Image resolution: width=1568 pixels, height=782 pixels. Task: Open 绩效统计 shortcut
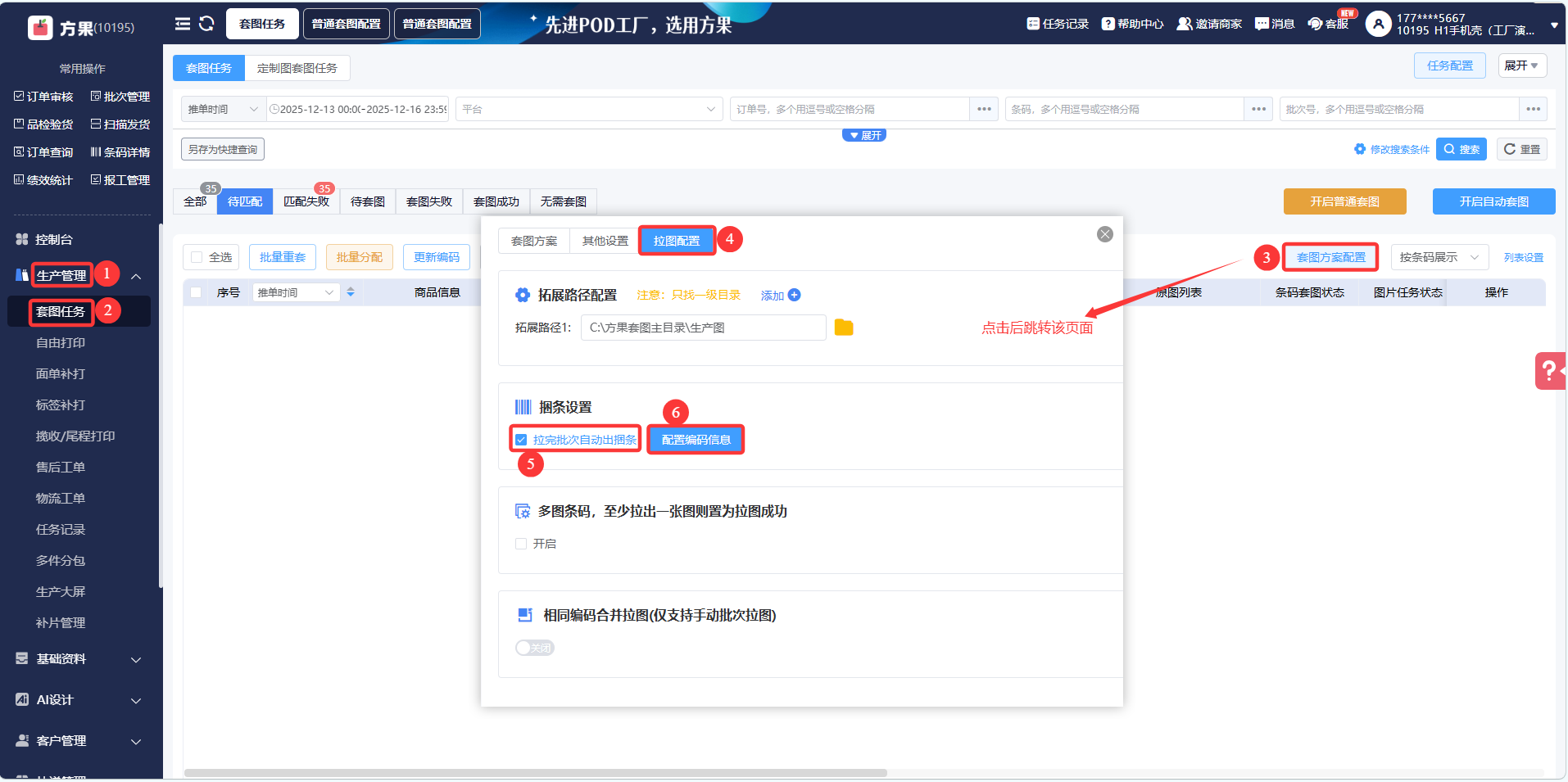pyautogui.click(x=43, y=180)
